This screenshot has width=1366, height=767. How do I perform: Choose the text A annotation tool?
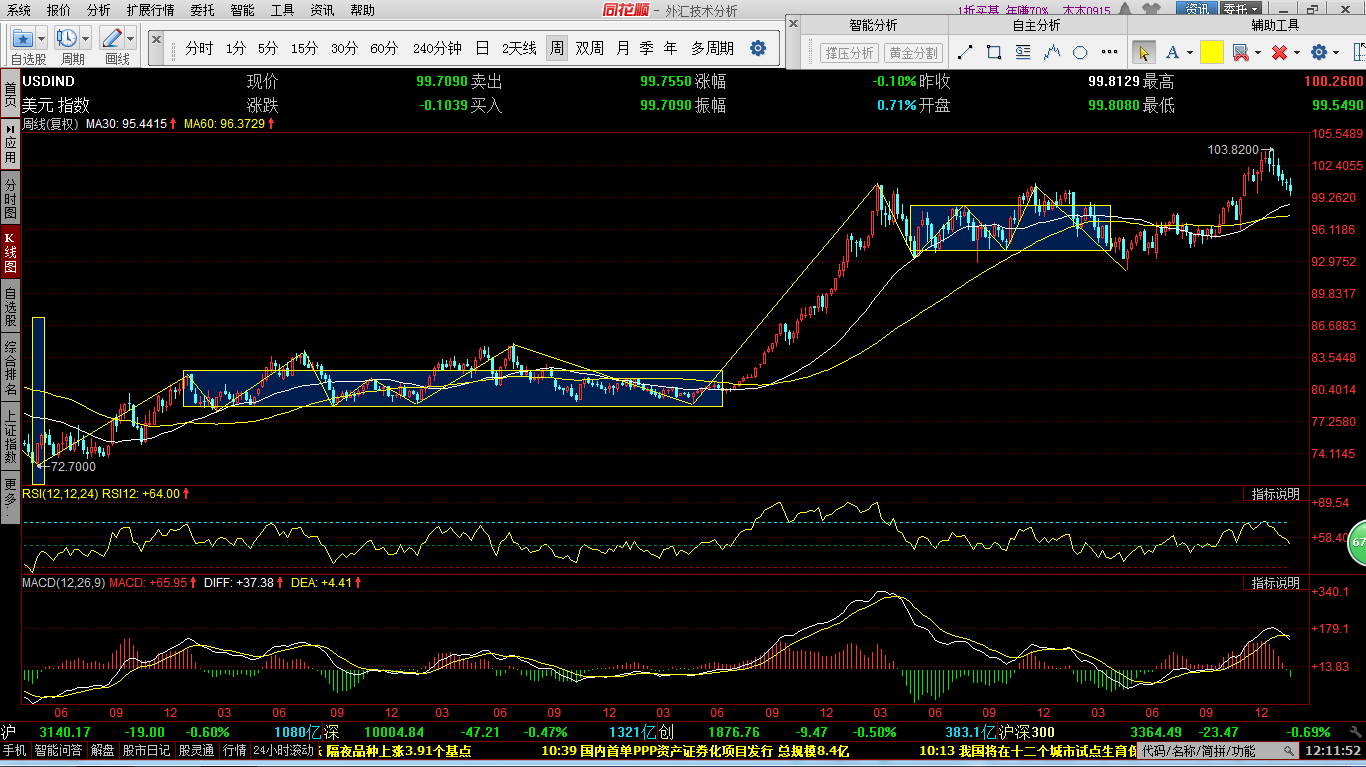point(1172,52)
